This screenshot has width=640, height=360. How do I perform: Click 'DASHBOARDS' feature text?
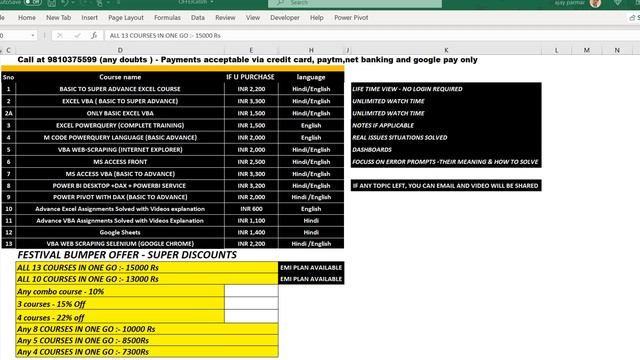[x=372, y=149]
